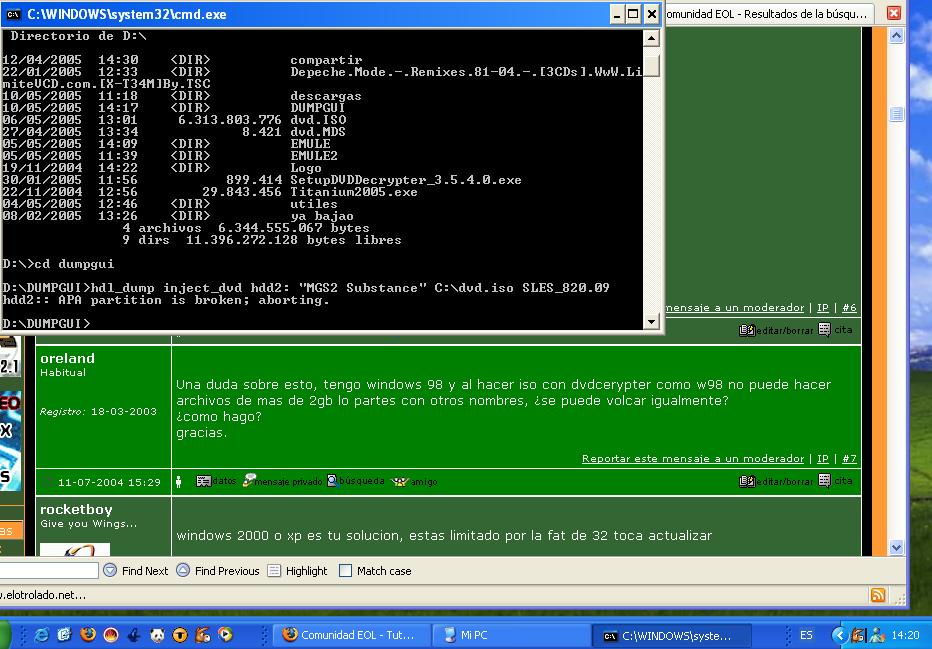Click 'cita' quote icon on post #7
932x649 pixels.
[825, 481]
